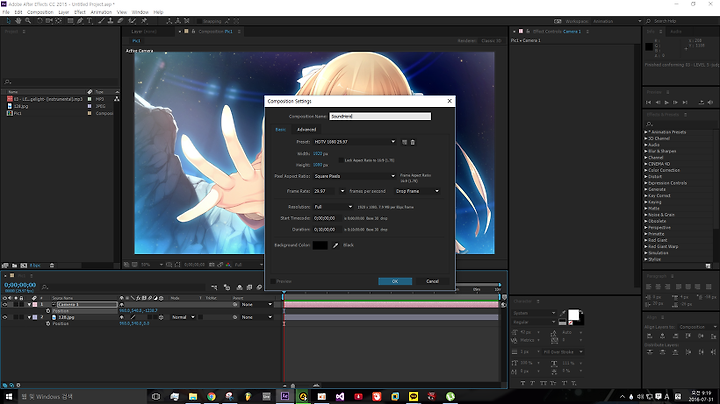Select the Eraser tool
The width and height of the screenshot is (720, 404).
[120, 21]
